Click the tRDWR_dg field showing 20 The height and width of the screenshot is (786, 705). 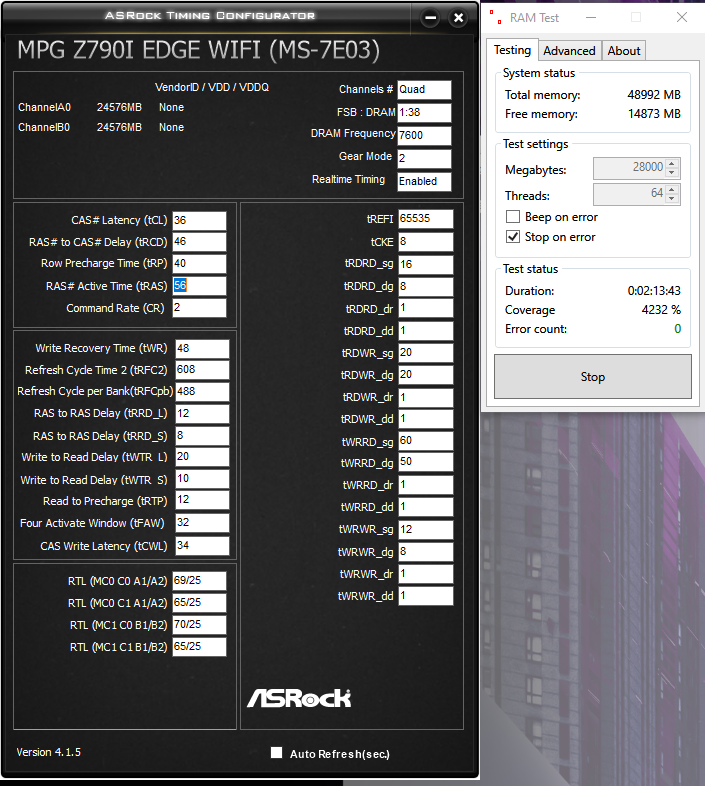coord(426,374)
